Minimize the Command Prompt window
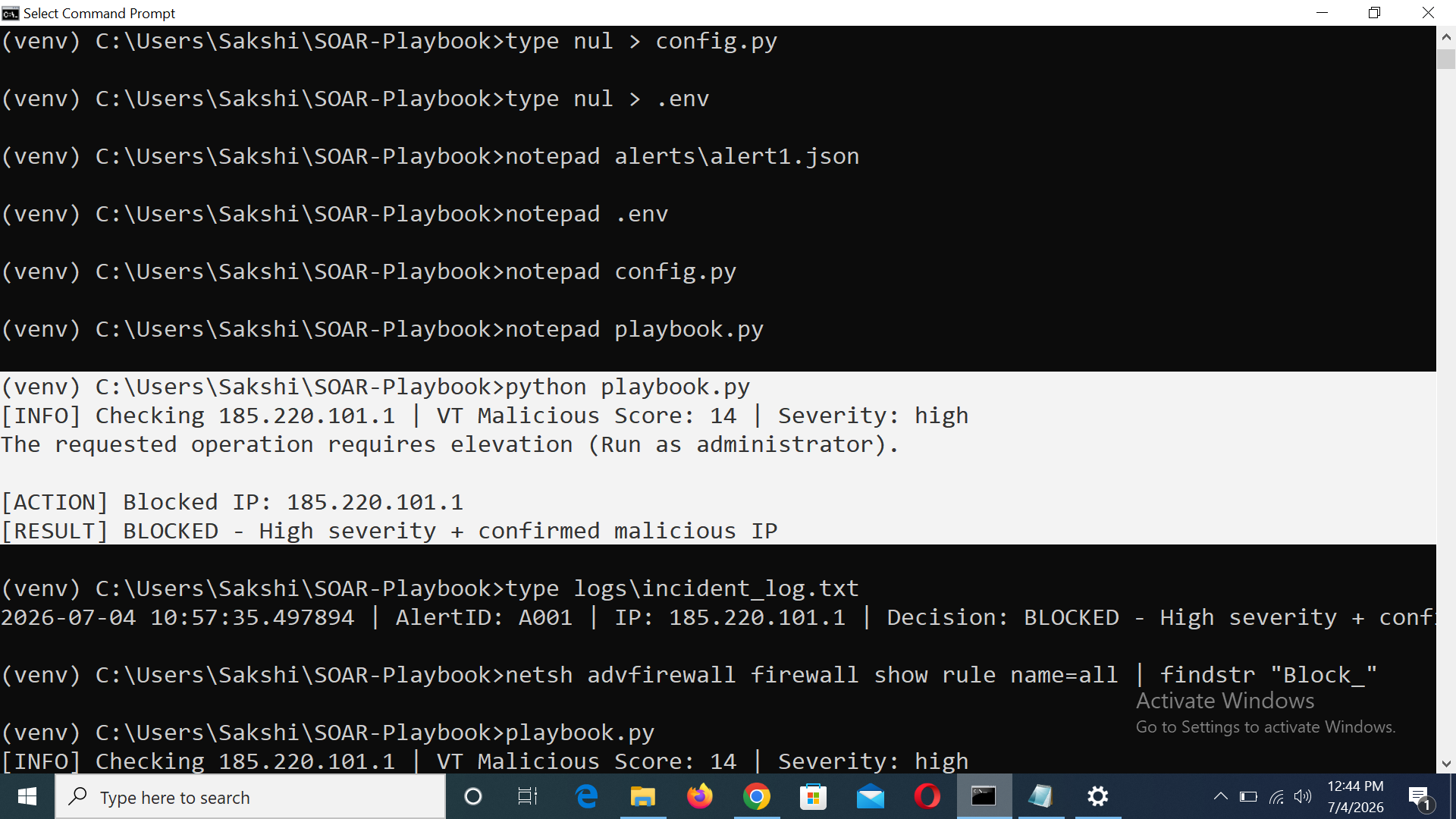The height and width of the screenshot is (819, 1456). [1323, 13]
